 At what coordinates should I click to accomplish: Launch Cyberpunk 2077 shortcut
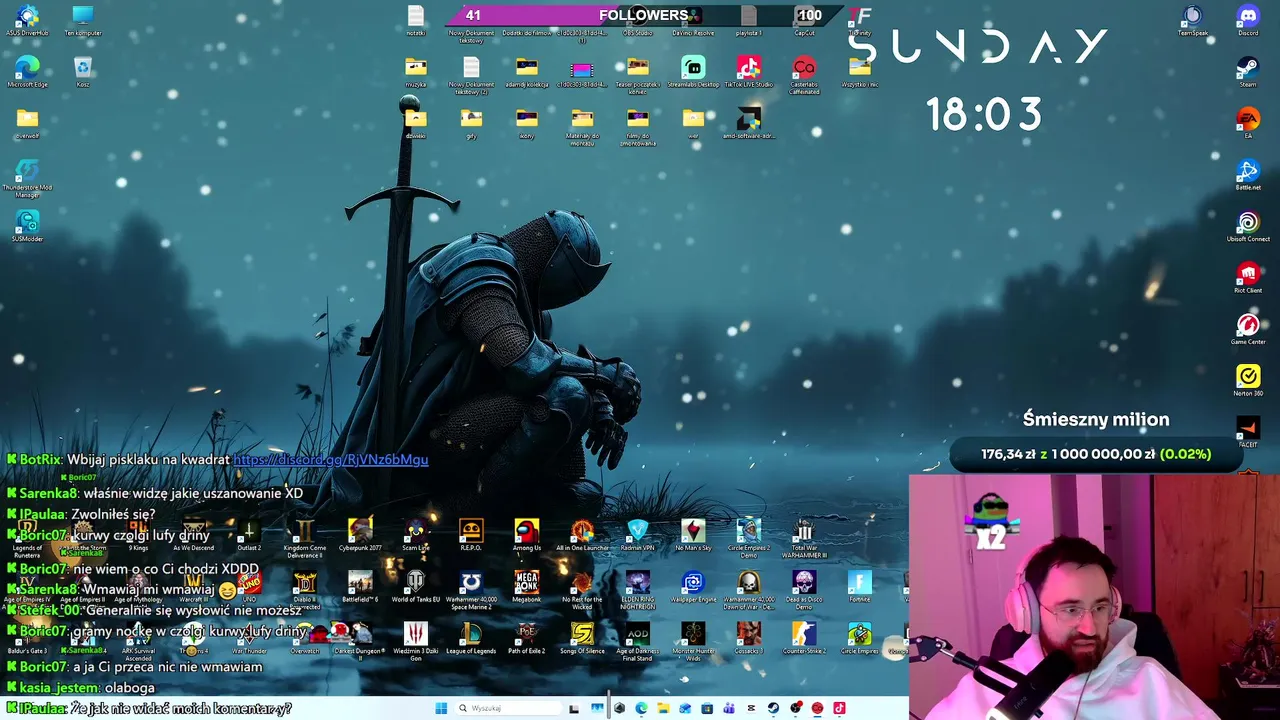point(360,534)
